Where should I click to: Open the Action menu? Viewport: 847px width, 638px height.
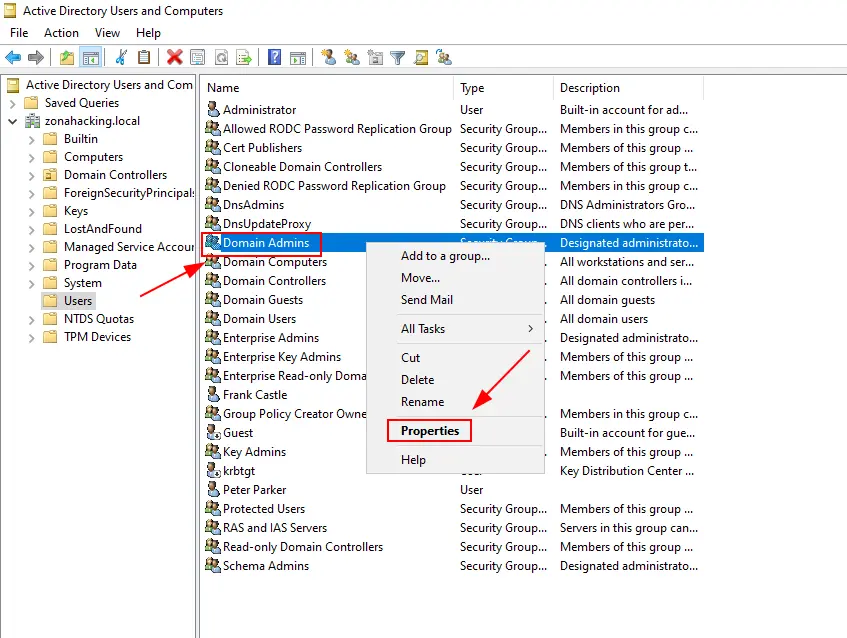click(x=61, y=32)
